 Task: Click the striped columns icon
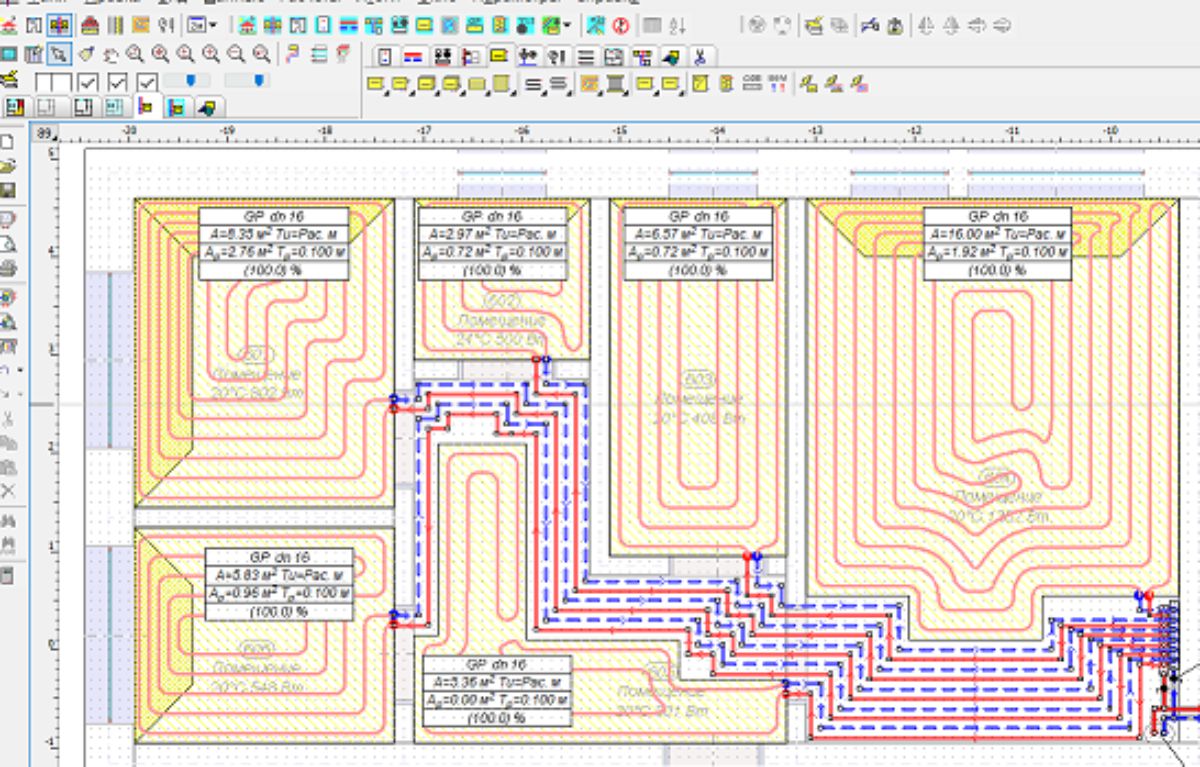116,25
